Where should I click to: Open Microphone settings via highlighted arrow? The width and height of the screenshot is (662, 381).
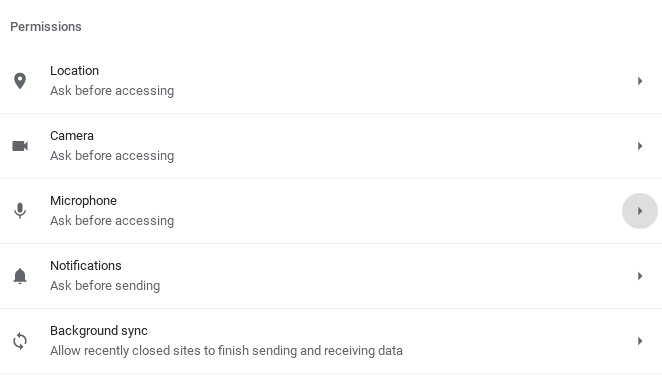[x=640, y=211]
